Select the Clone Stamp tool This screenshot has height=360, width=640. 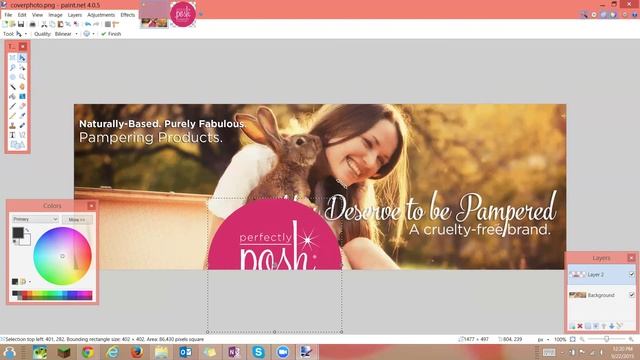(13, 125)
